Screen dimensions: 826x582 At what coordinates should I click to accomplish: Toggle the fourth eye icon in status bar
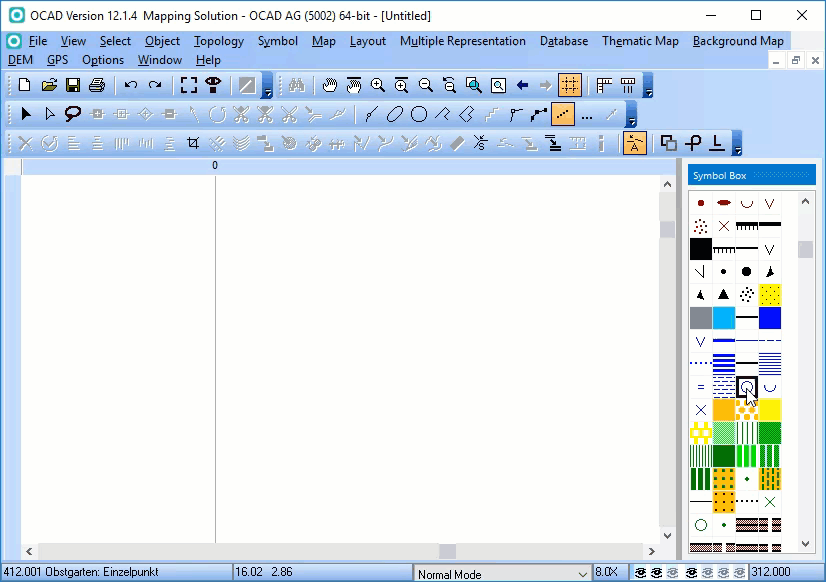click(691, 573)
